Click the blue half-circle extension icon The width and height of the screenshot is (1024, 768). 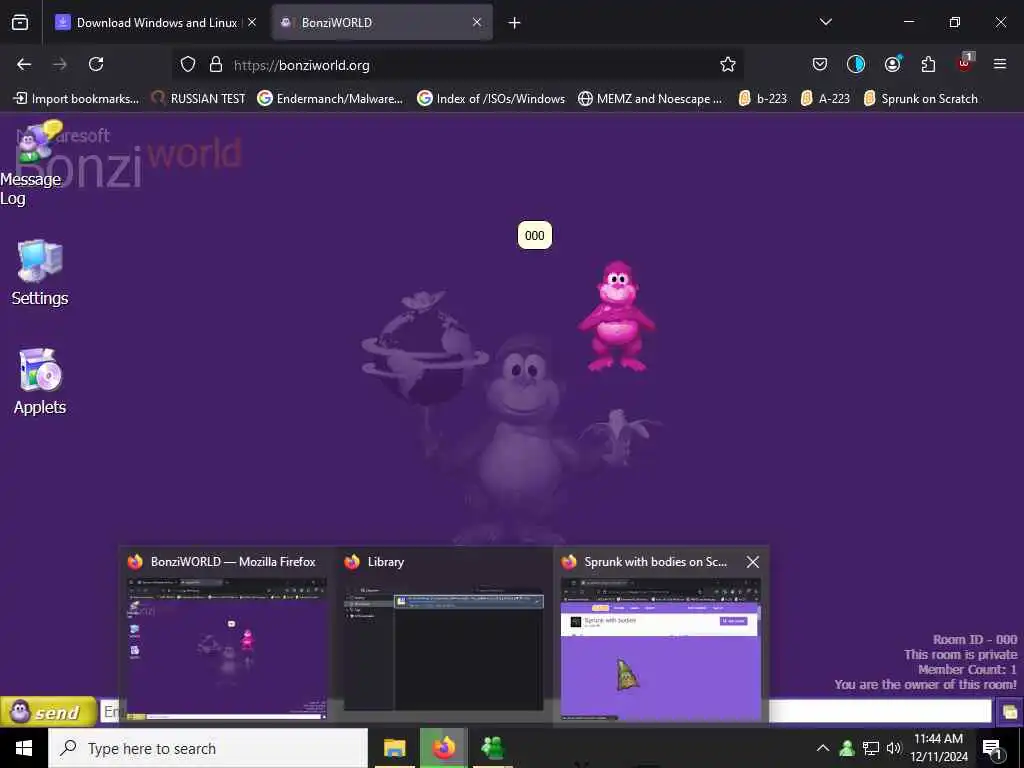coord(856,64)
